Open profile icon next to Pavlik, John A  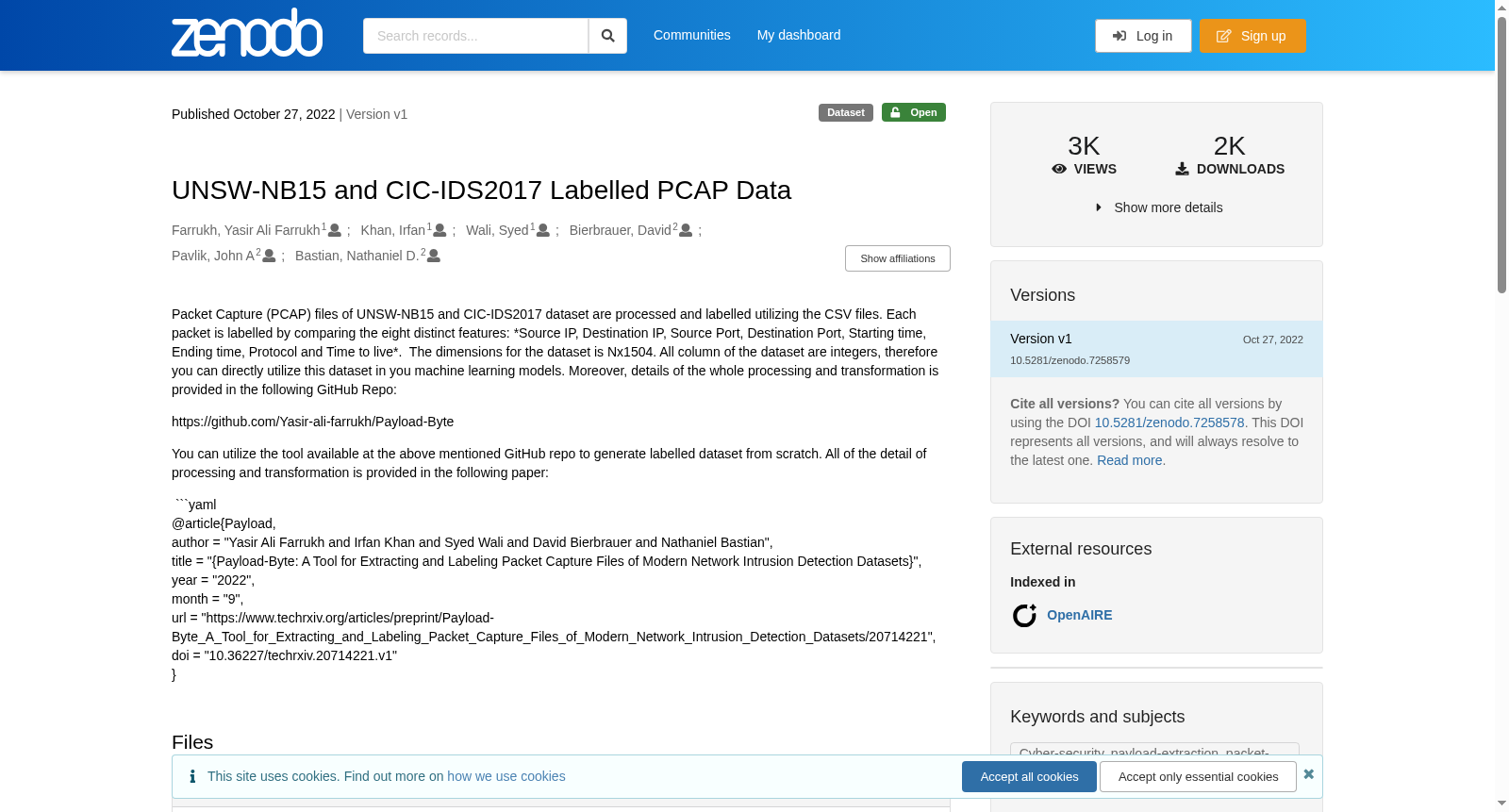click(x=269, y=256)
